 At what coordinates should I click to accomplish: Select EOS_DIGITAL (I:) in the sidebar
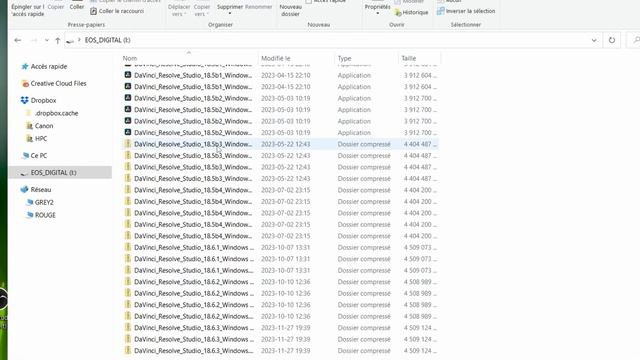coord(60,172)
